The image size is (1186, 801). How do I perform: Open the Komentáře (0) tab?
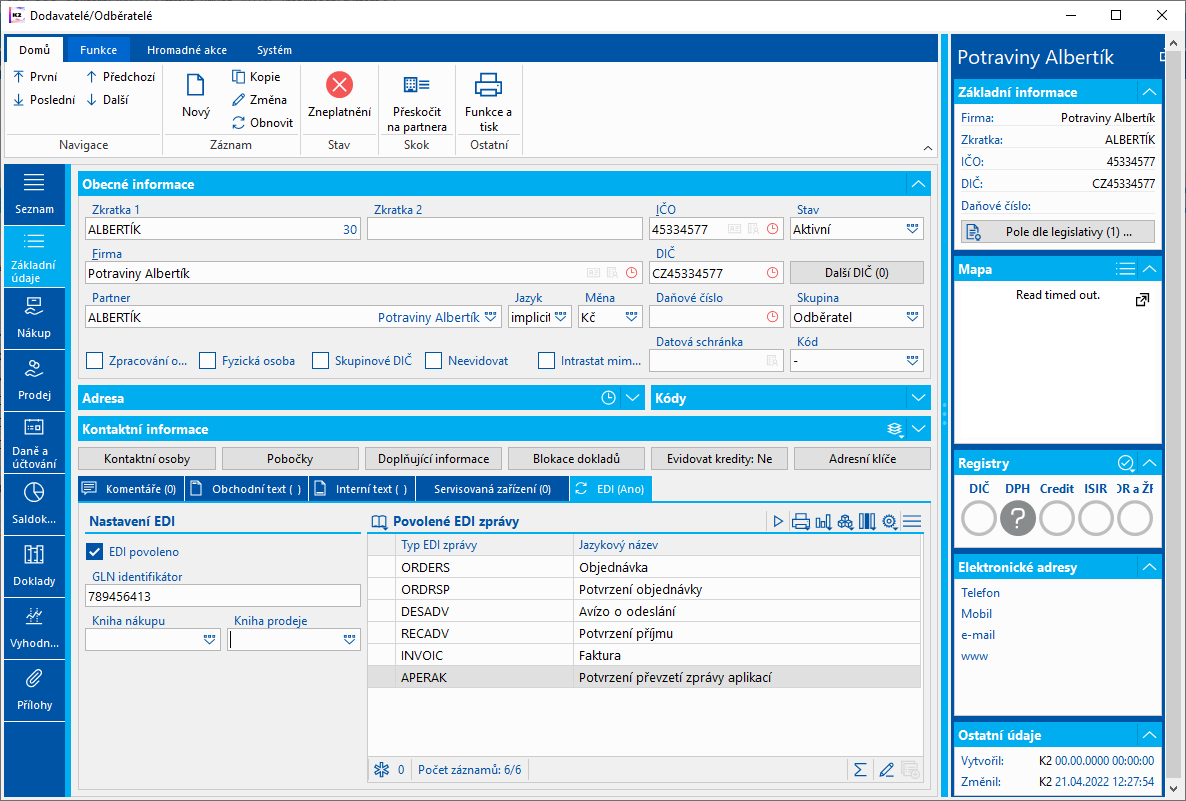[130, 489]
